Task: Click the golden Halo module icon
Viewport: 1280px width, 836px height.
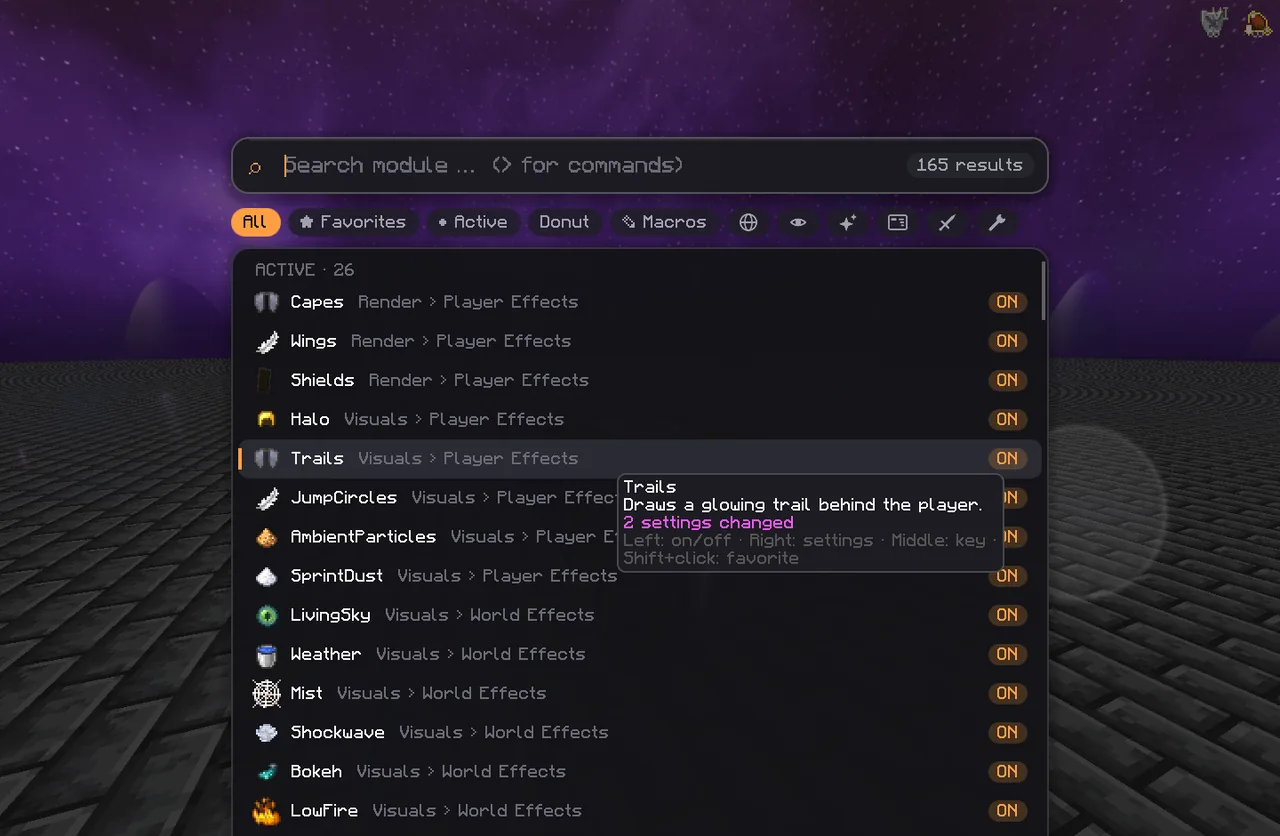Action: [x=266, y=419]
